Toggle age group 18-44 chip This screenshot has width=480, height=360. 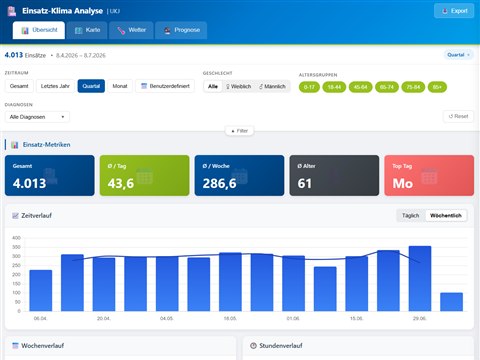(334, 87)
